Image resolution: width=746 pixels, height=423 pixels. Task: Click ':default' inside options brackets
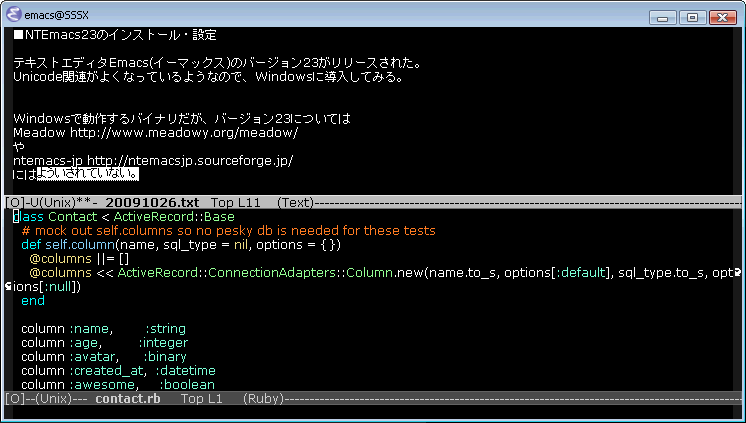(x=581, y=273)
